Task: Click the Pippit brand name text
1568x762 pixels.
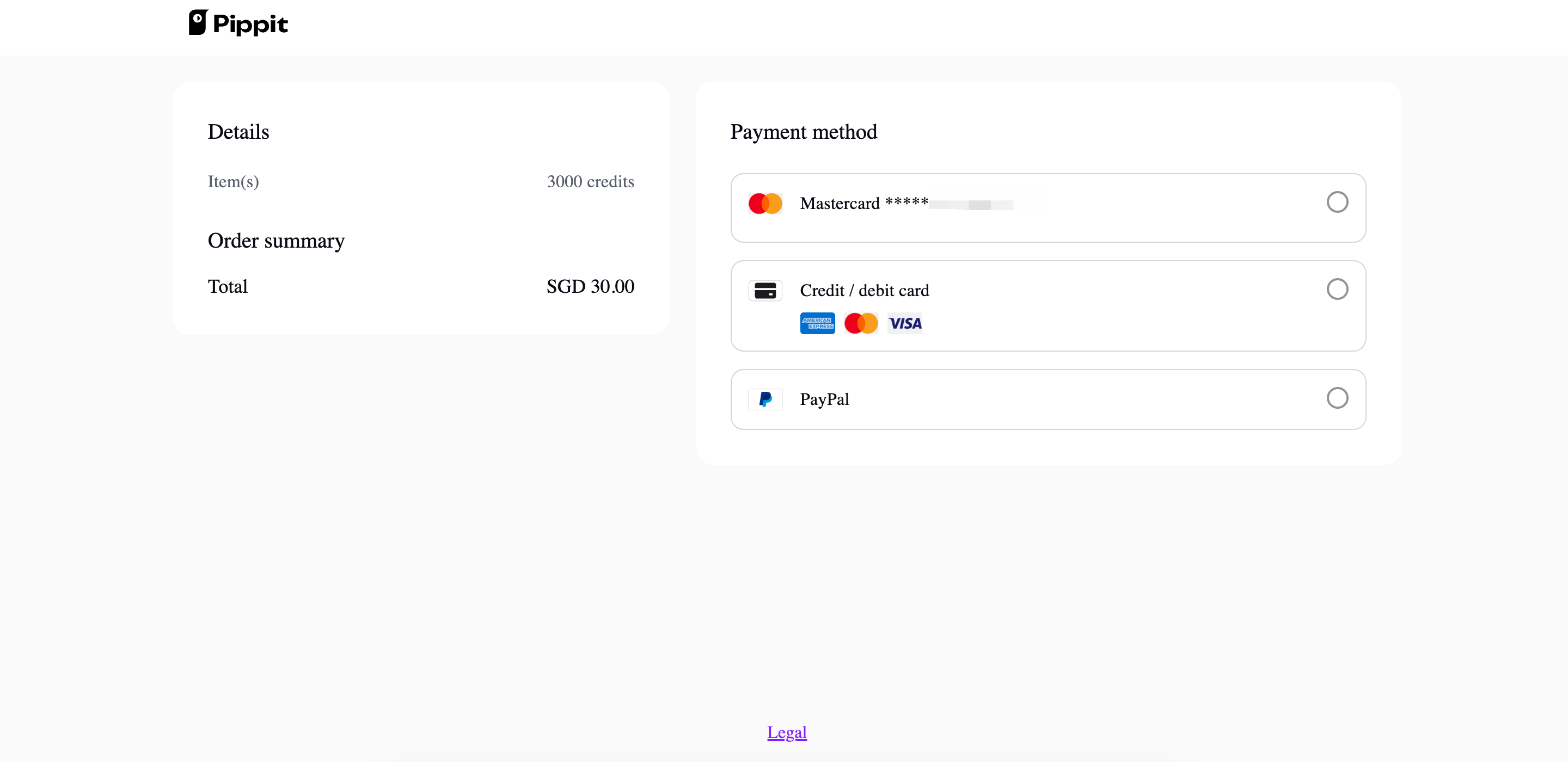Action: (x=250, y=24)
